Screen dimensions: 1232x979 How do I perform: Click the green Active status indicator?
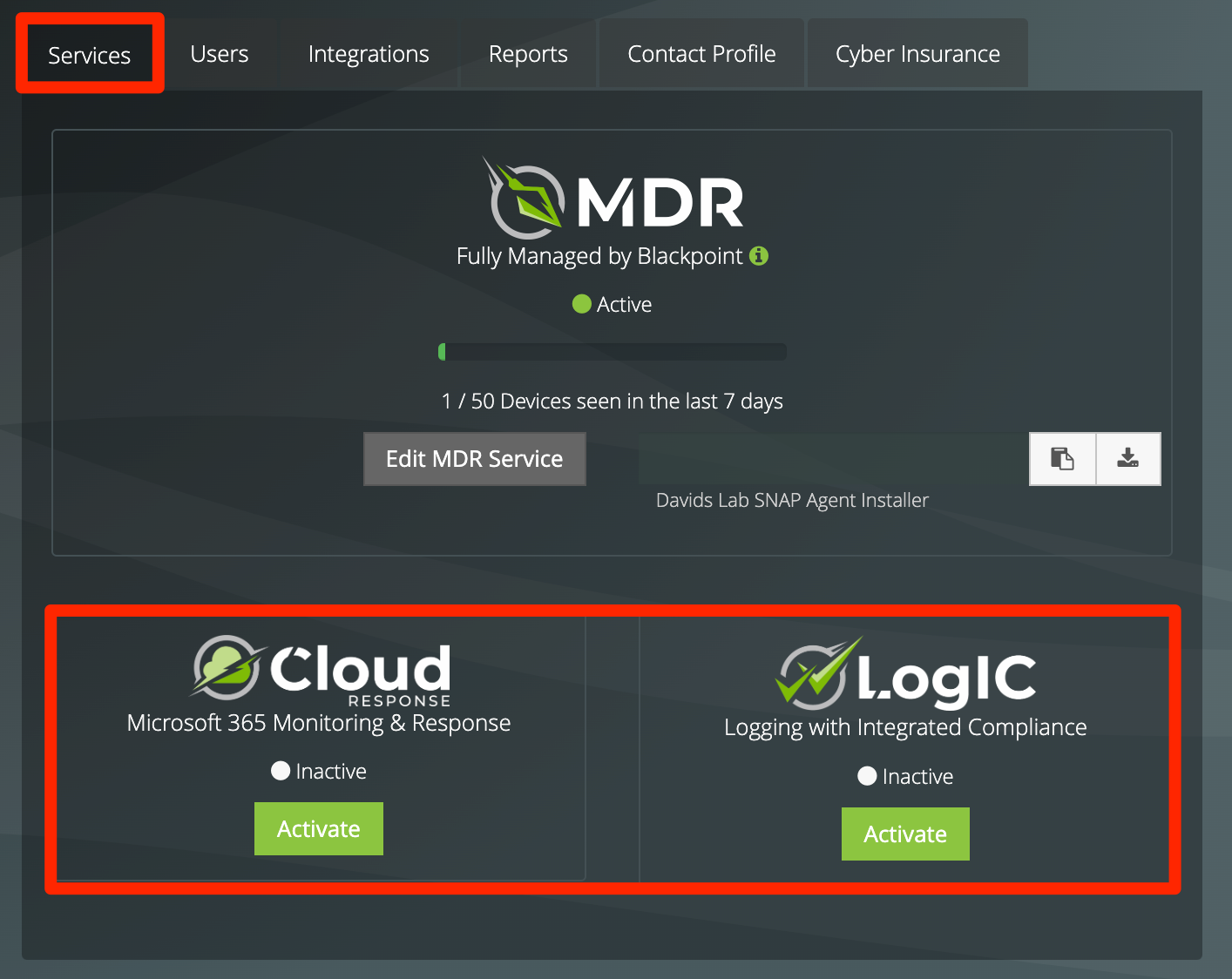click(581, 304)
